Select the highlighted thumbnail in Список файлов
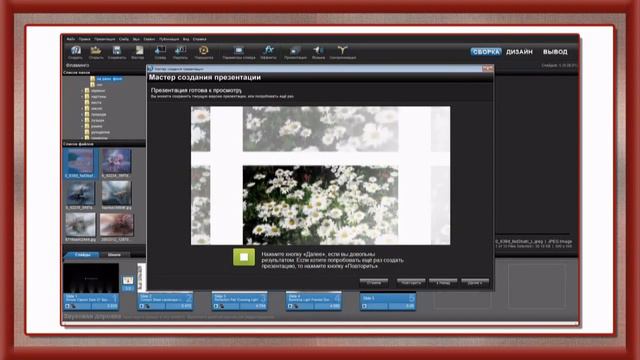640x360 pixels. coord(80,163)
